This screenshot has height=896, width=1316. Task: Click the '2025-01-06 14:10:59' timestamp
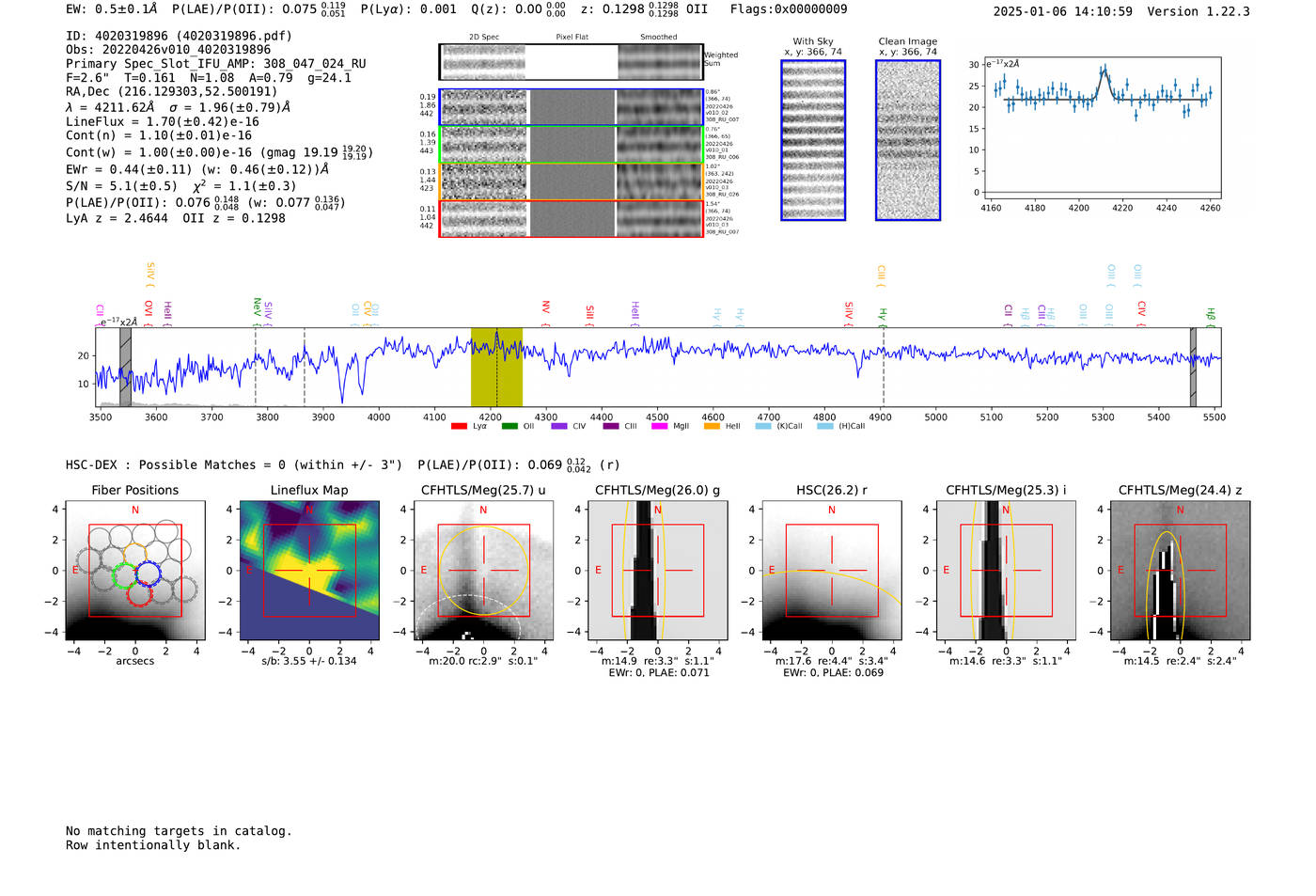(1063, 11)
